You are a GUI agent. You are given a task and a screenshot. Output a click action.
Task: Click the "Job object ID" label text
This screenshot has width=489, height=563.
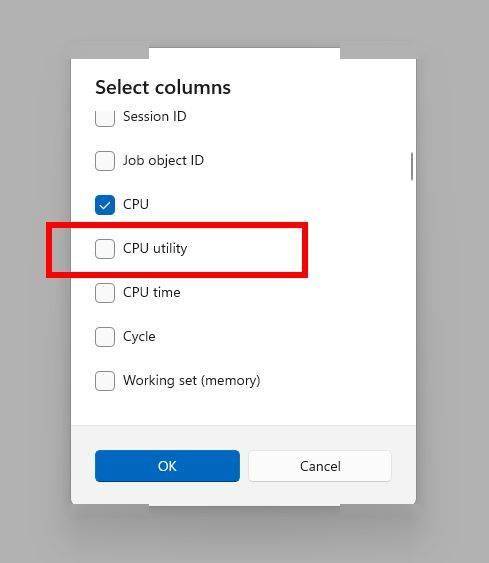163,160
